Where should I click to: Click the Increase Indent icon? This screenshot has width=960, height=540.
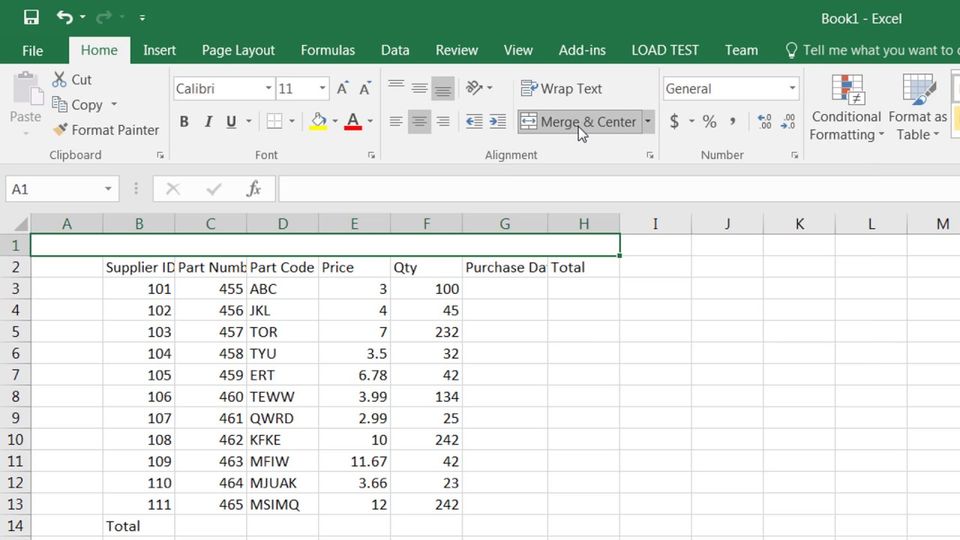click(497, 122)
